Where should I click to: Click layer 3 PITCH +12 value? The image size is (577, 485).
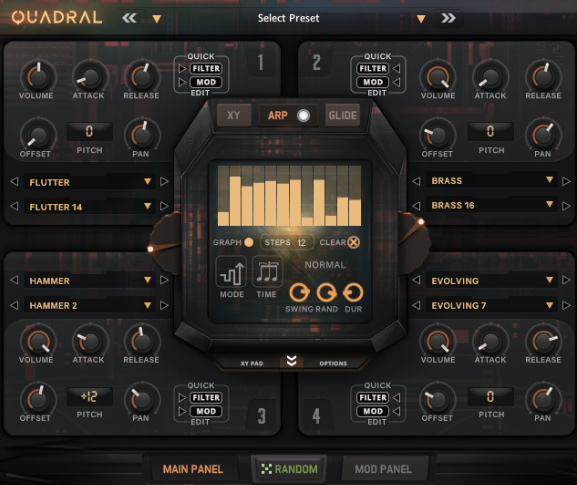[89, 396]
